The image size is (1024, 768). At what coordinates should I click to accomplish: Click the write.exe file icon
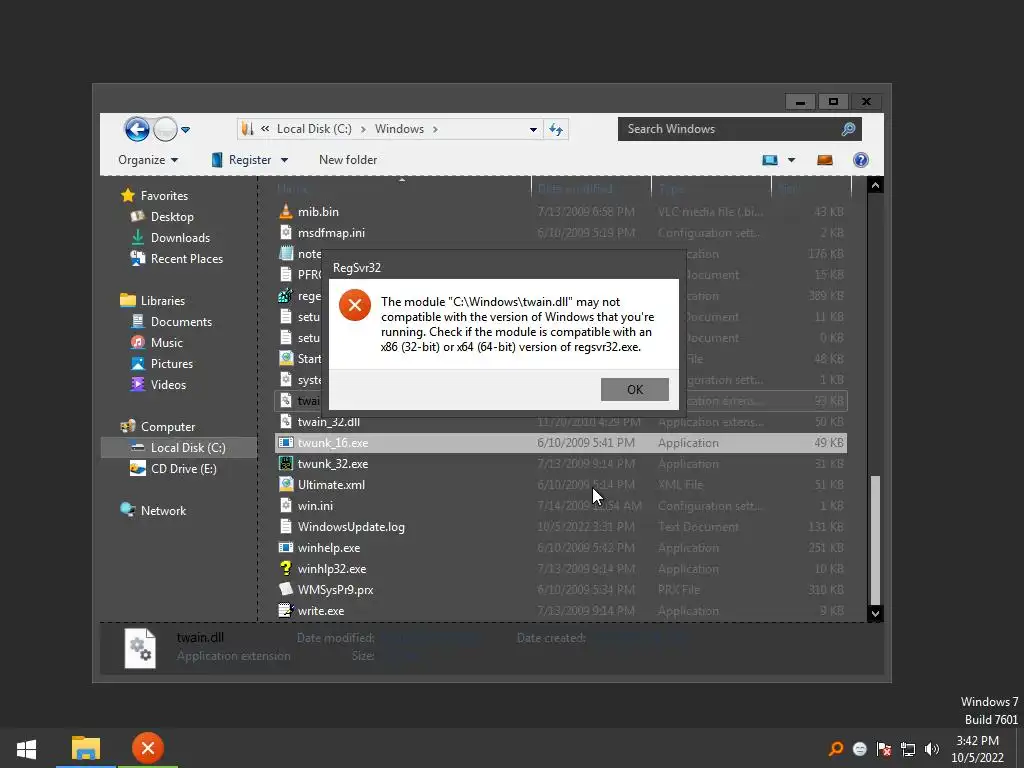(x=285, y=611)
